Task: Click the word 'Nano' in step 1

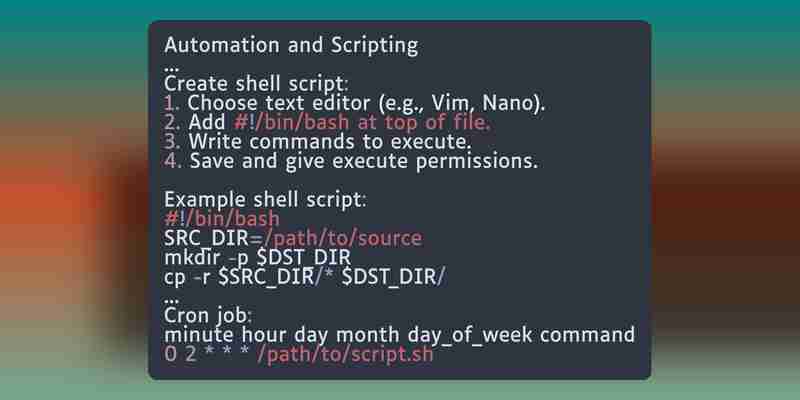Action: tap(508, 103)
